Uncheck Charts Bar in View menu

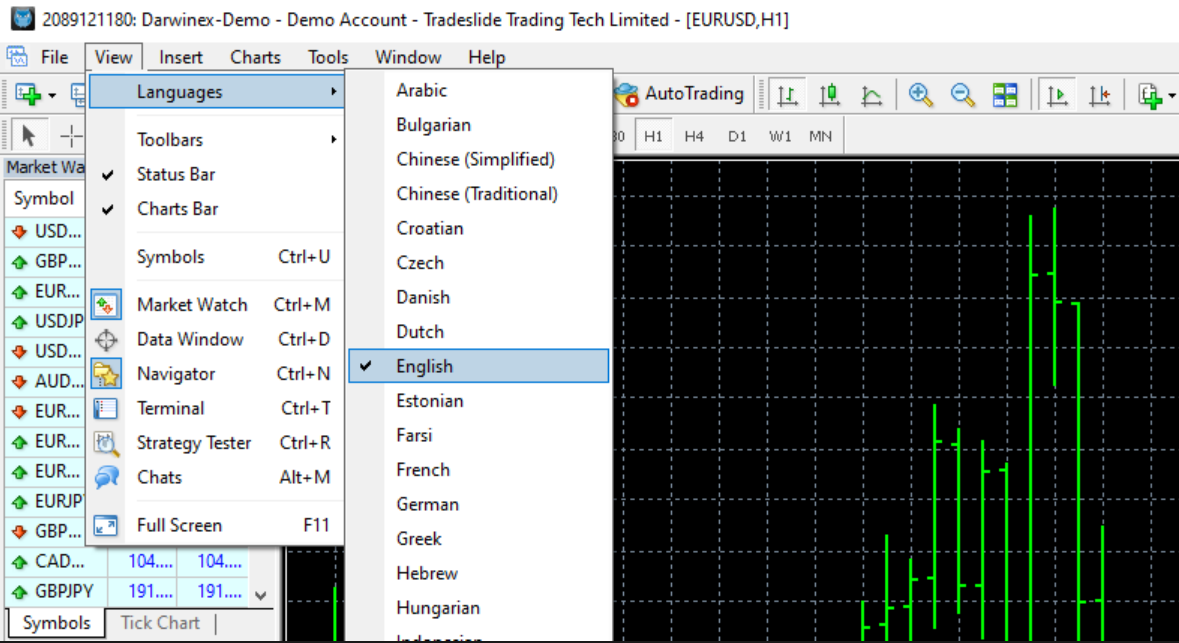(x=177, y=209)
